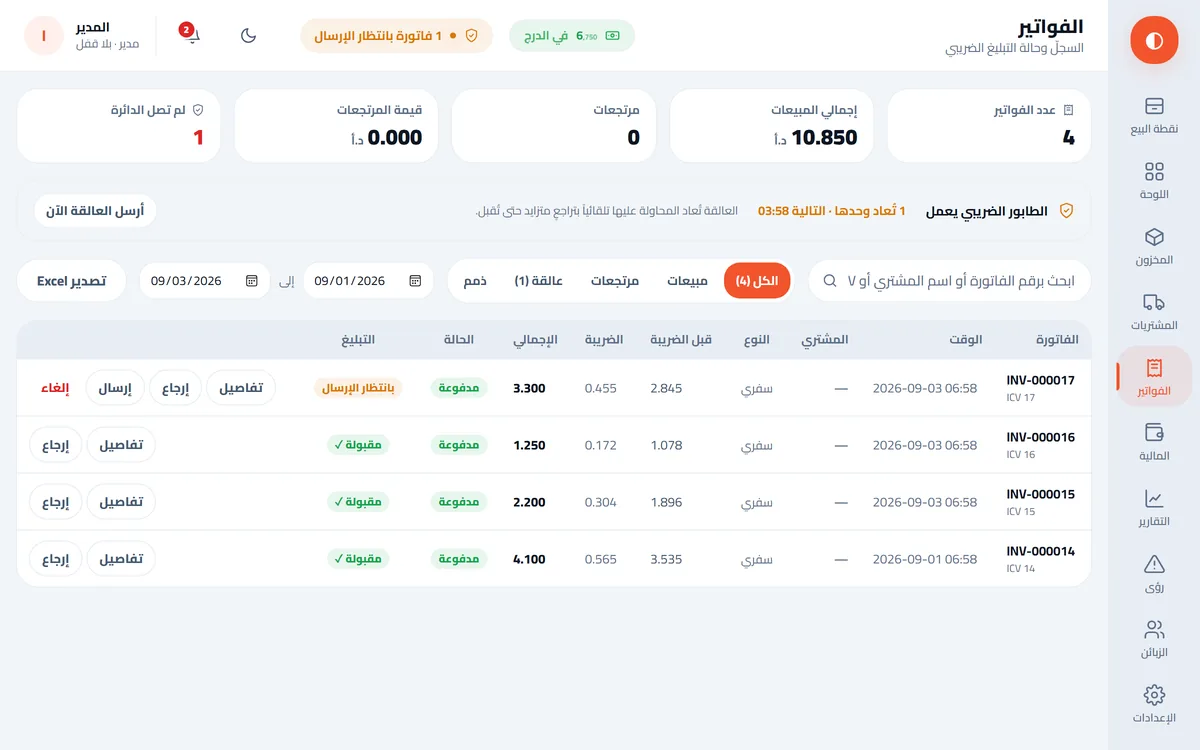The height and width of the screenshot is (750, 1200).
Task: Click the search magnifier icon
Action: tap(830, 281)
